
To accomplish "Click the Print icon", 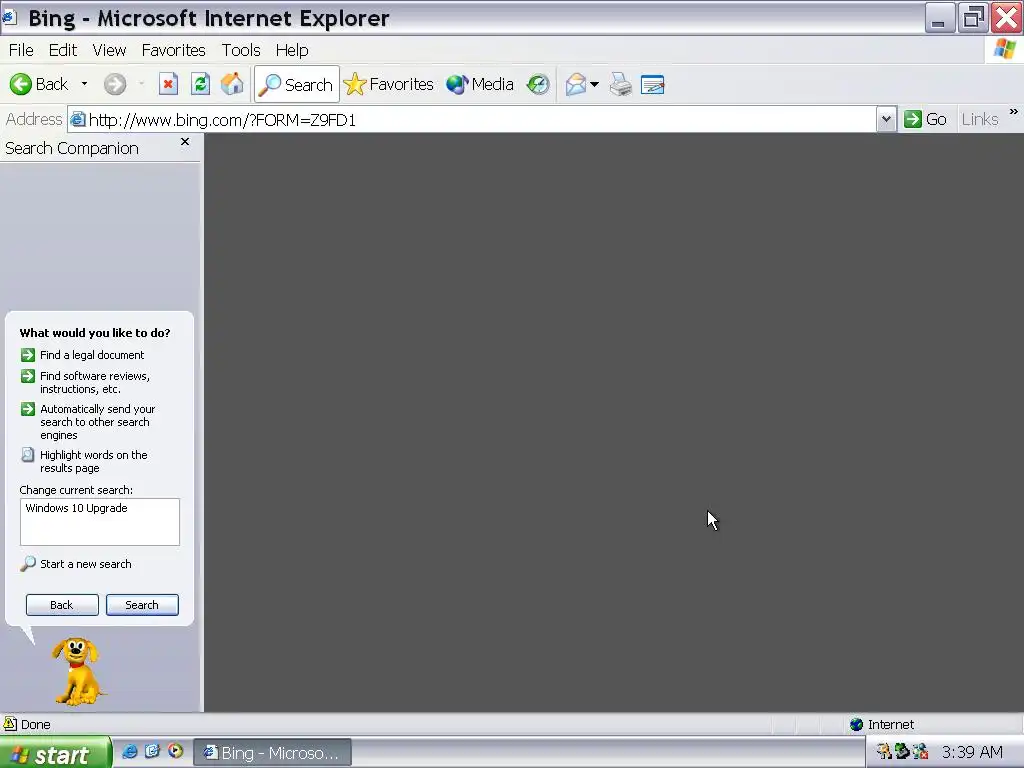I will [620, 84].
